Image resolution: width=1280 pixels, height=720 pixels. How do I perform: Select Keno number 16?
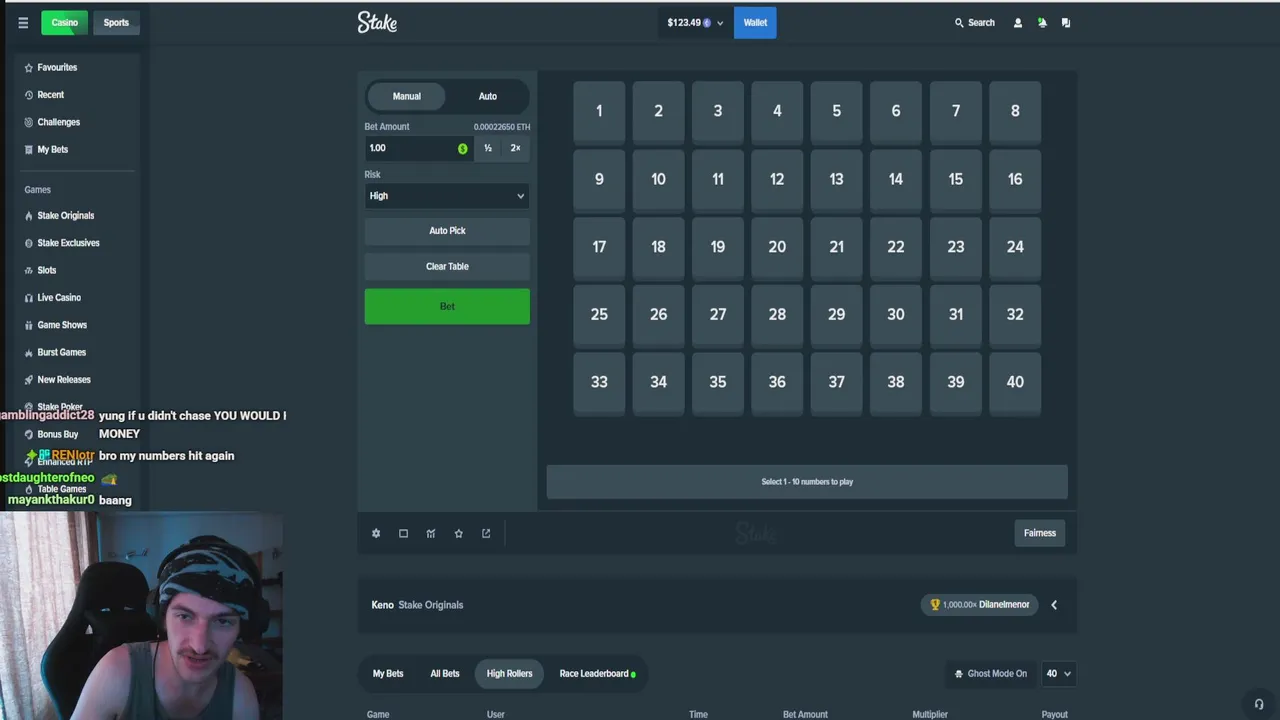tap(1015, 179)
